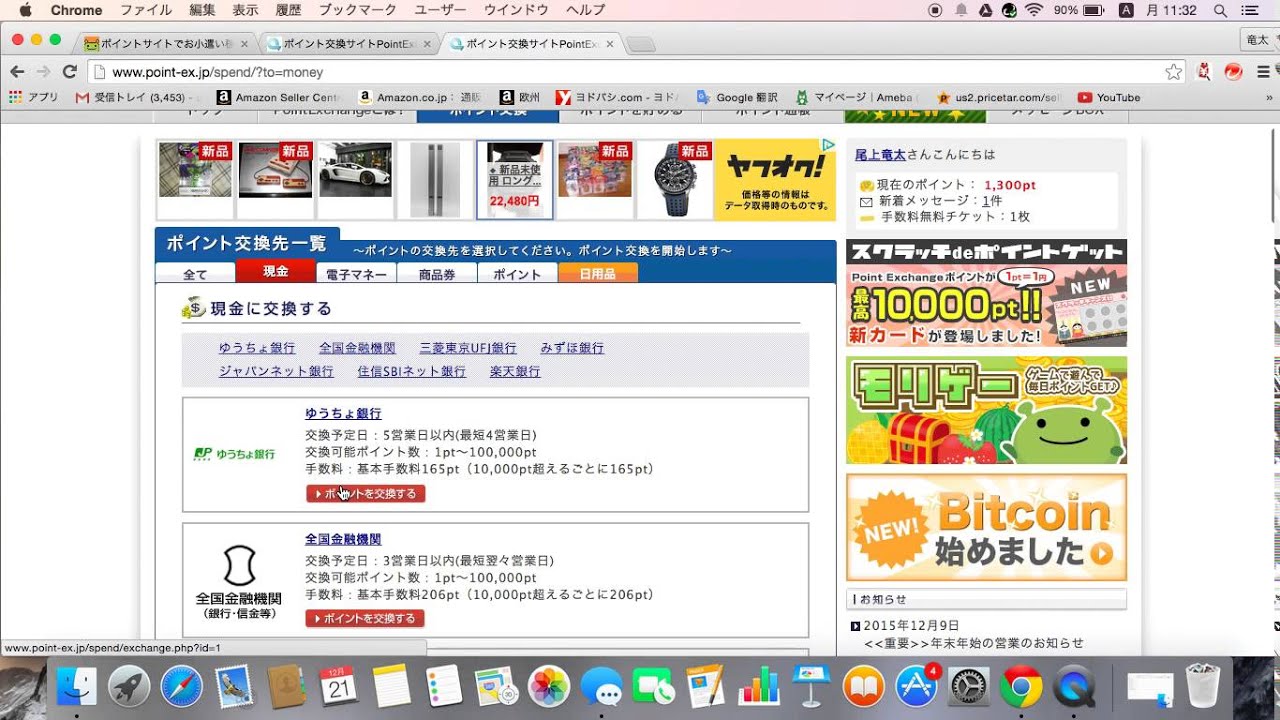Image resolution: width=1280 pixels, height=720 pixels.
Task: Click the ヤフオク! ad banner
Action: click(x=775, y=180)
